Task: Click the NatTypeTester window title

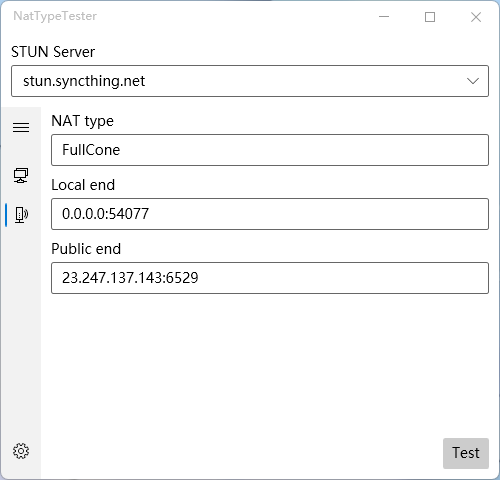Action: [x=55, y=16]
